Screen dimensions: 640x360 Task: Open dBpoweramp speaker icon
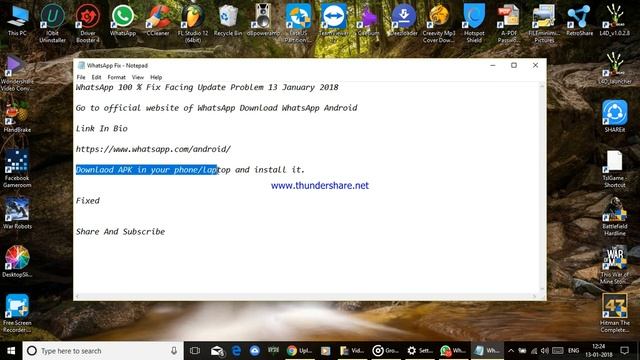[x=263, y=20]
